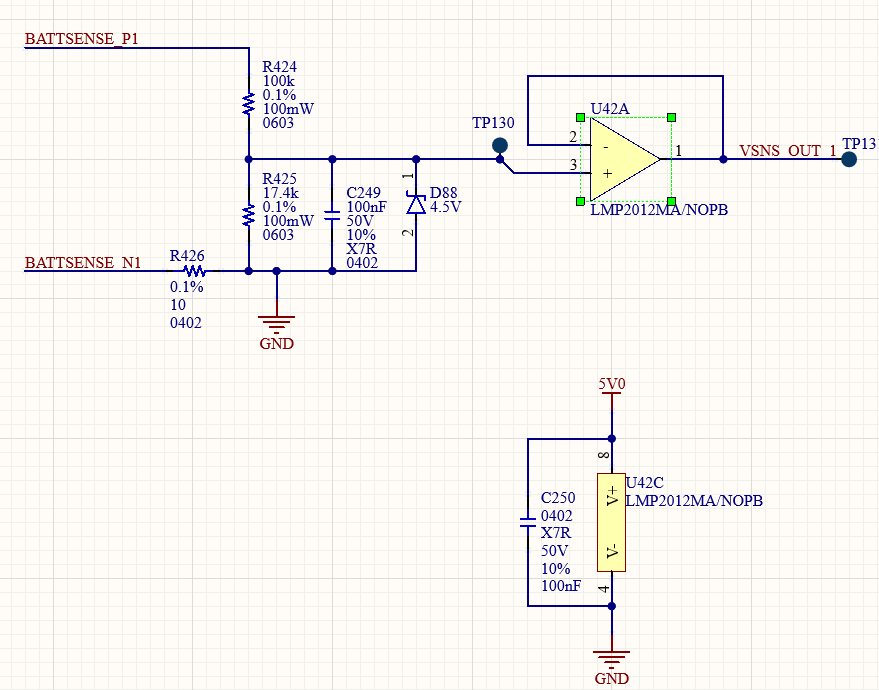Select Zener diode D88 symbol
879x690 pixels.
(x=416, y=204)
